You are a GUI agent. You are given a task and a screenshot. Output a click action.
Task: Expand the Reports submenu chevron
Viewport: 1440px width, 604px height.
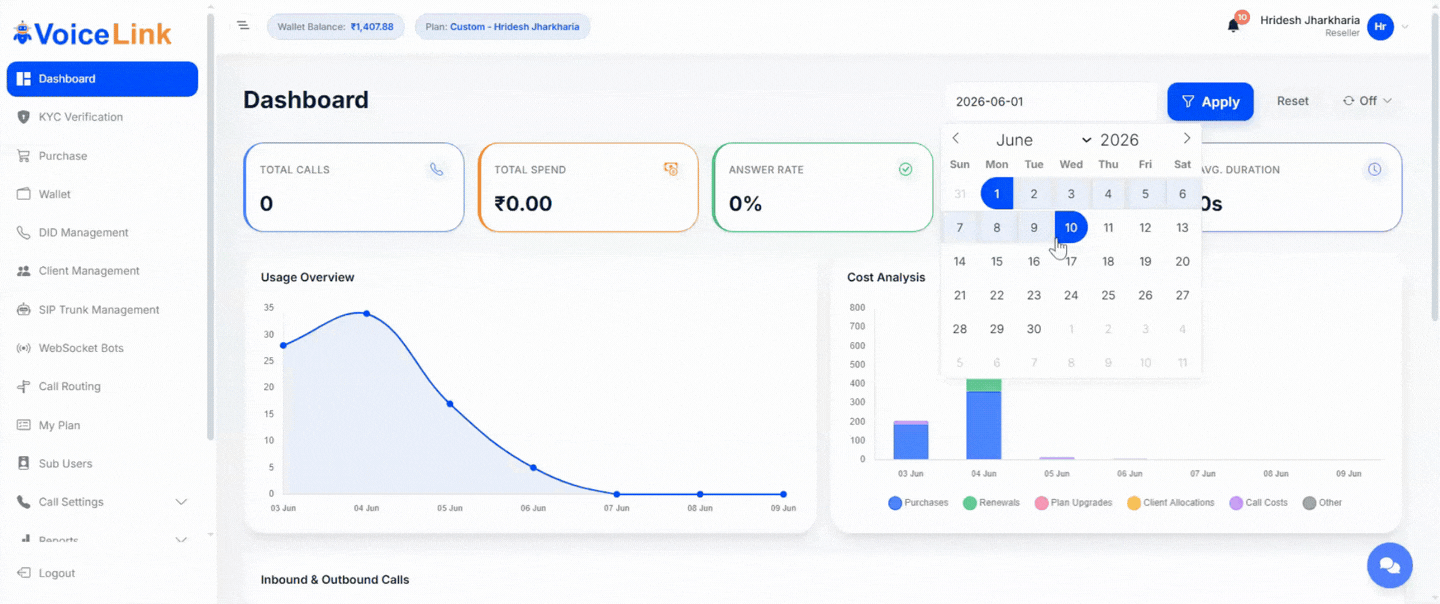coord(181,540)
